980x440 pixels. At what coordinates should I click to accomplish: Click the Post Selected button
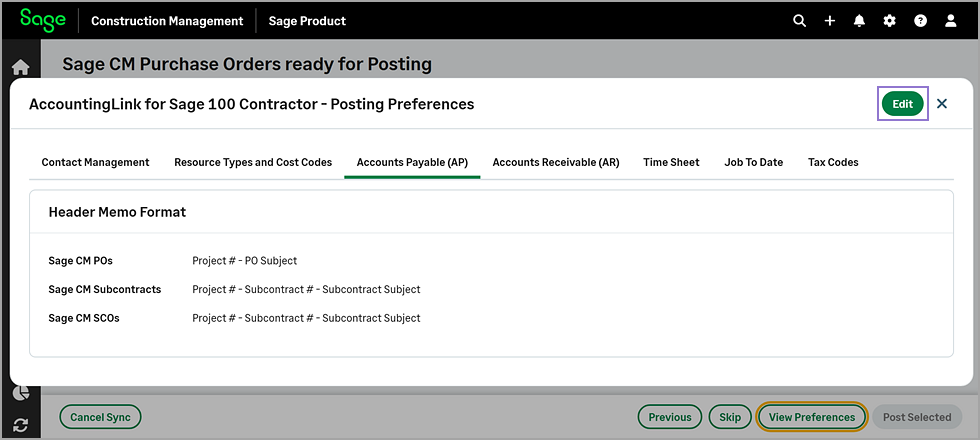(x=917, y=417)
